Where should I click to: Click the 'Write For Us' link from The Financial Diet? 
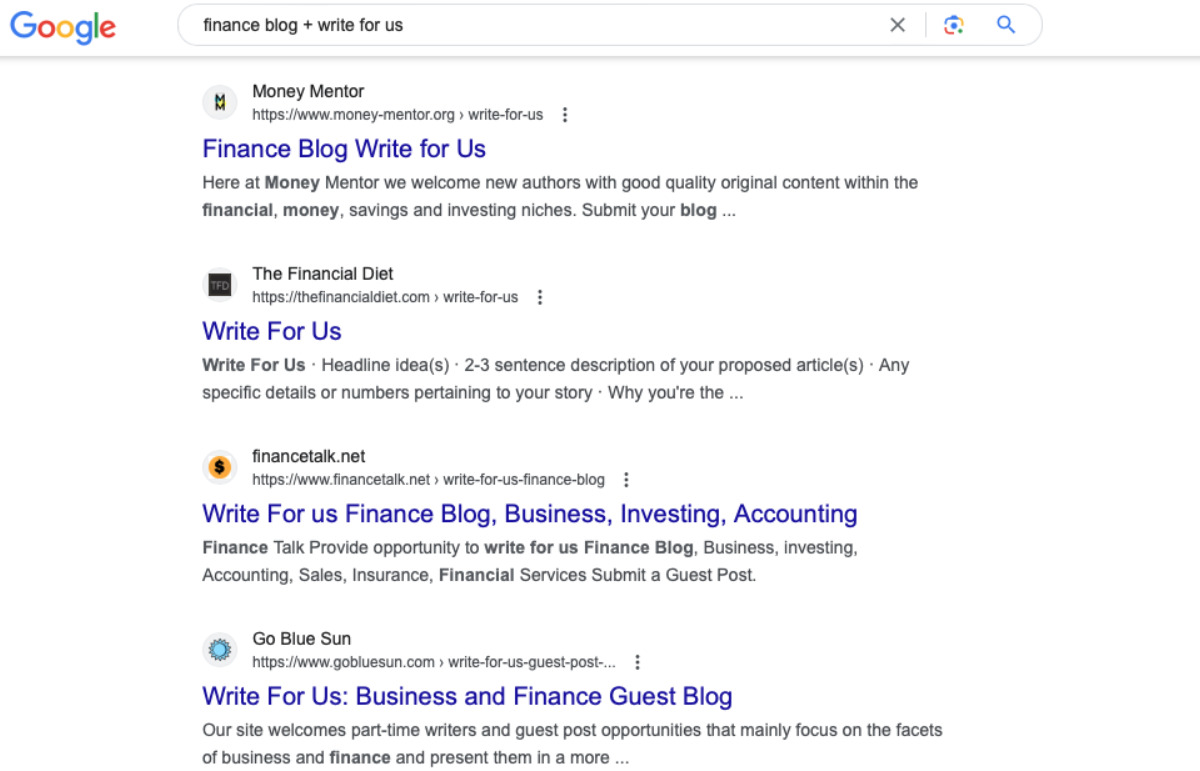pyautogui.click(x=271, y=331)
